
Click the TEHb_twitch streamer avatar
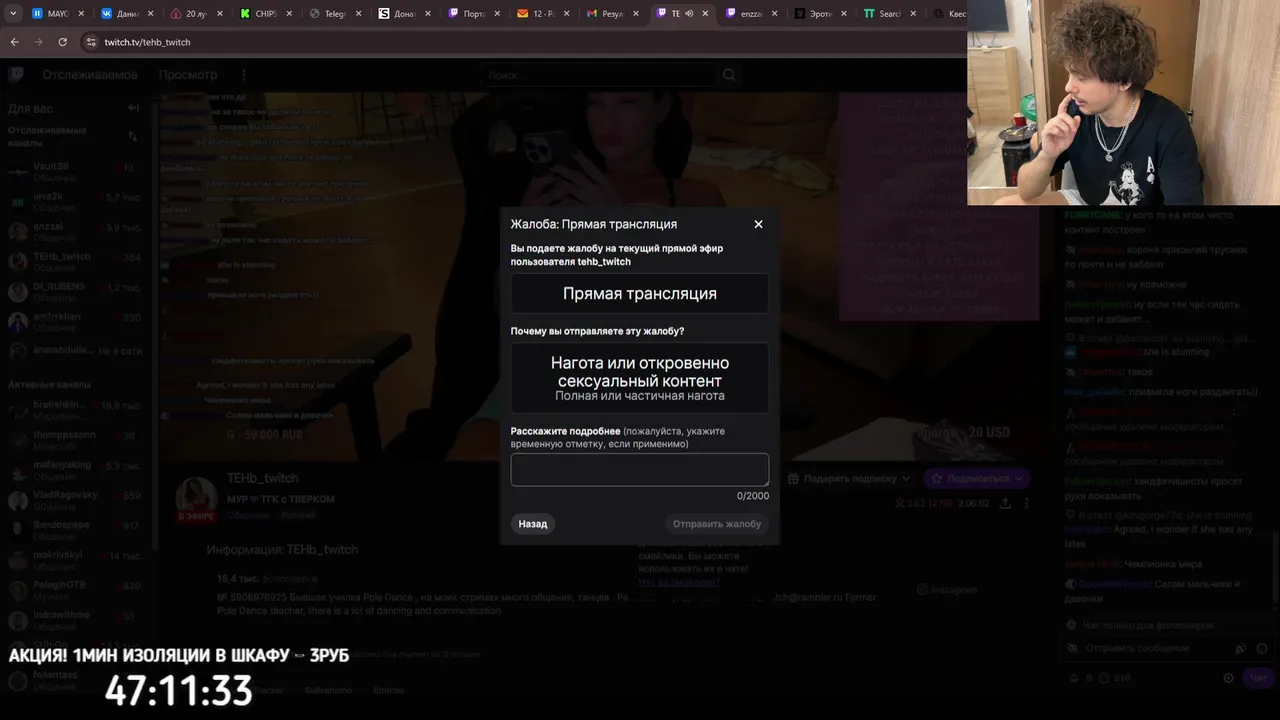coord(197,497)
